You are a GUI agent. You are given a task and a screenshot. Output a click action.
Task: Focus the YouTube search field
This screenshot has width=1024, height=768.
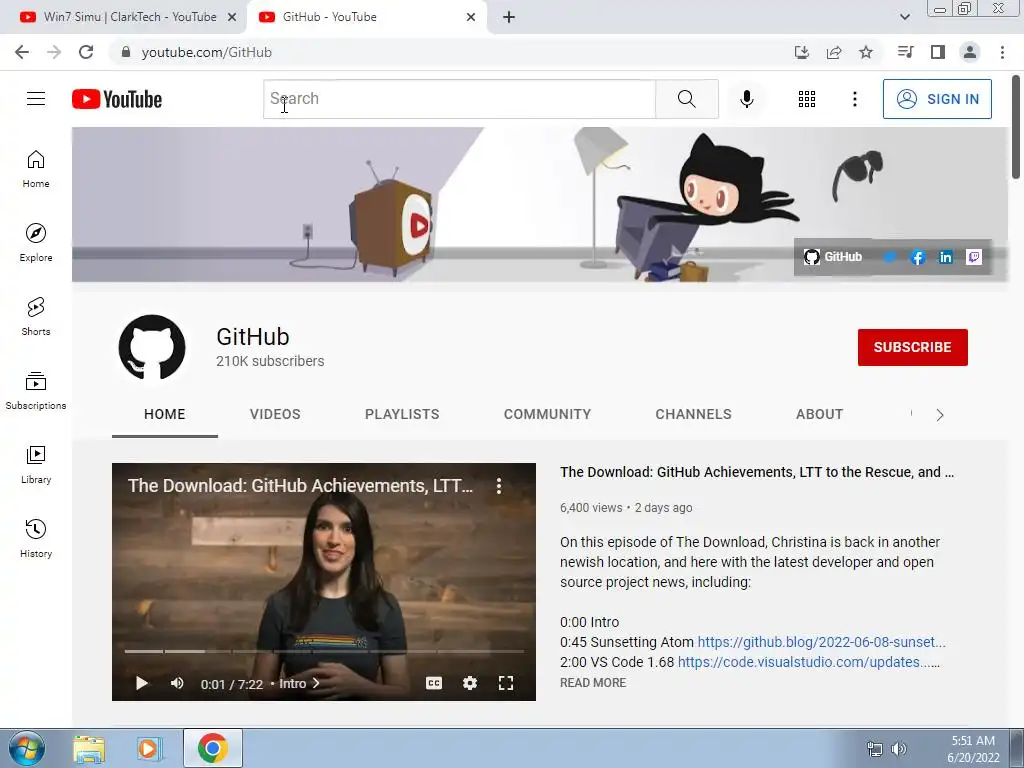[x=459, y=99]
